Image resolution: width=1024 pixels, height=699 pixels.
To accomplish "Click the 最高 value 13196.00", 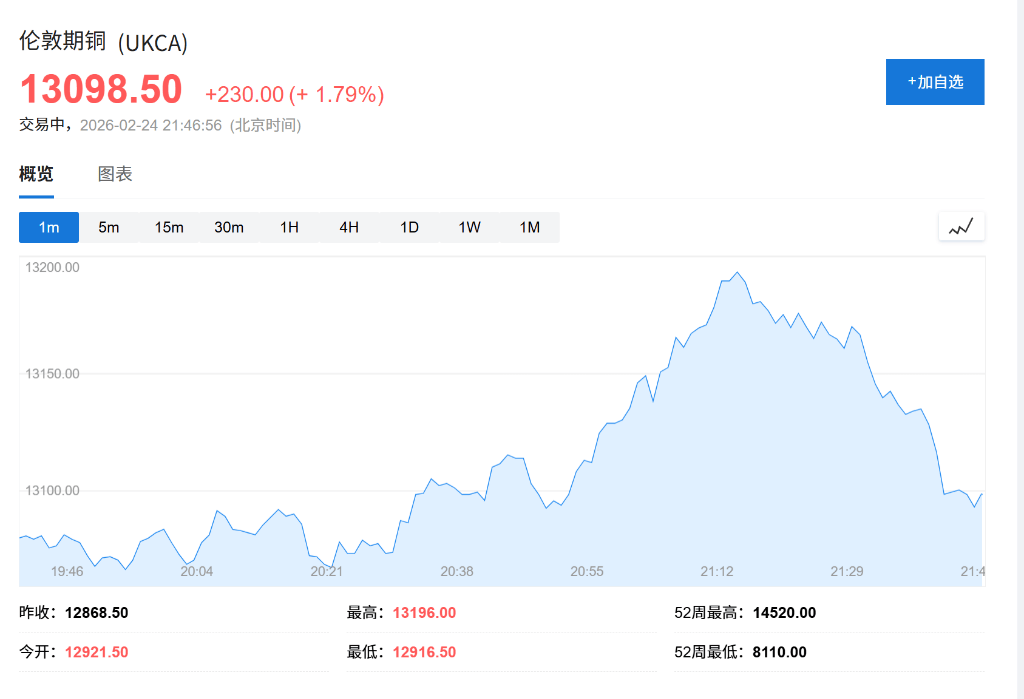I will click(424, 613).
